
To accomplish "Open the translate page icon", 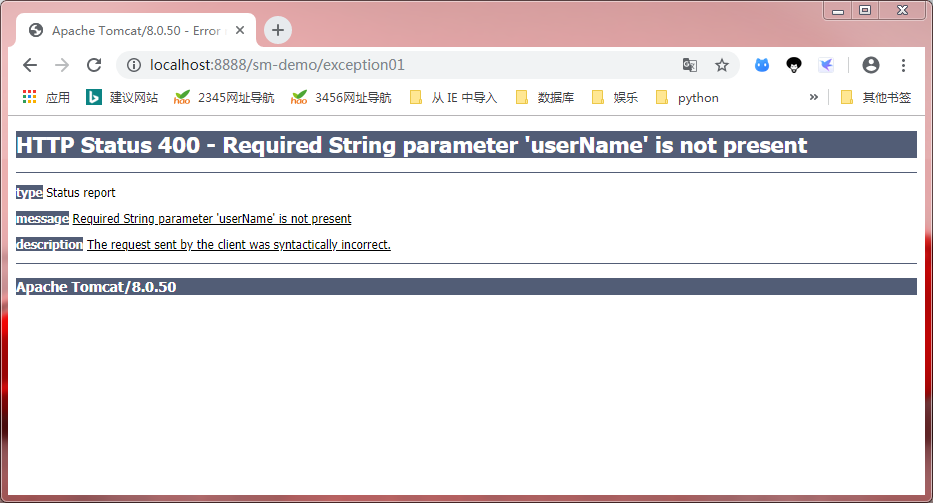I will tap(690, 65).
